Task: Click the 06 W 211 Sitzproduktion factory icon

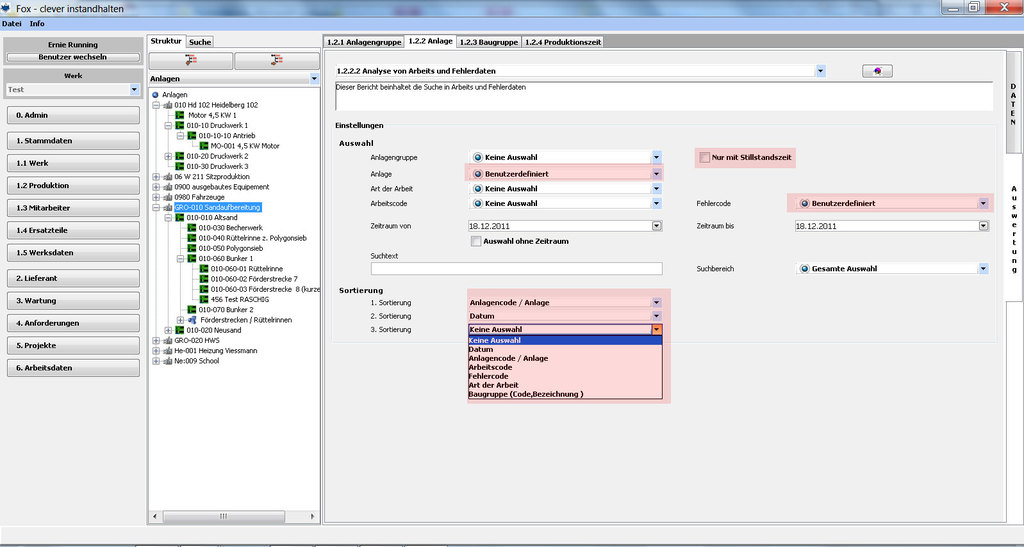Action: coord(167,177)
